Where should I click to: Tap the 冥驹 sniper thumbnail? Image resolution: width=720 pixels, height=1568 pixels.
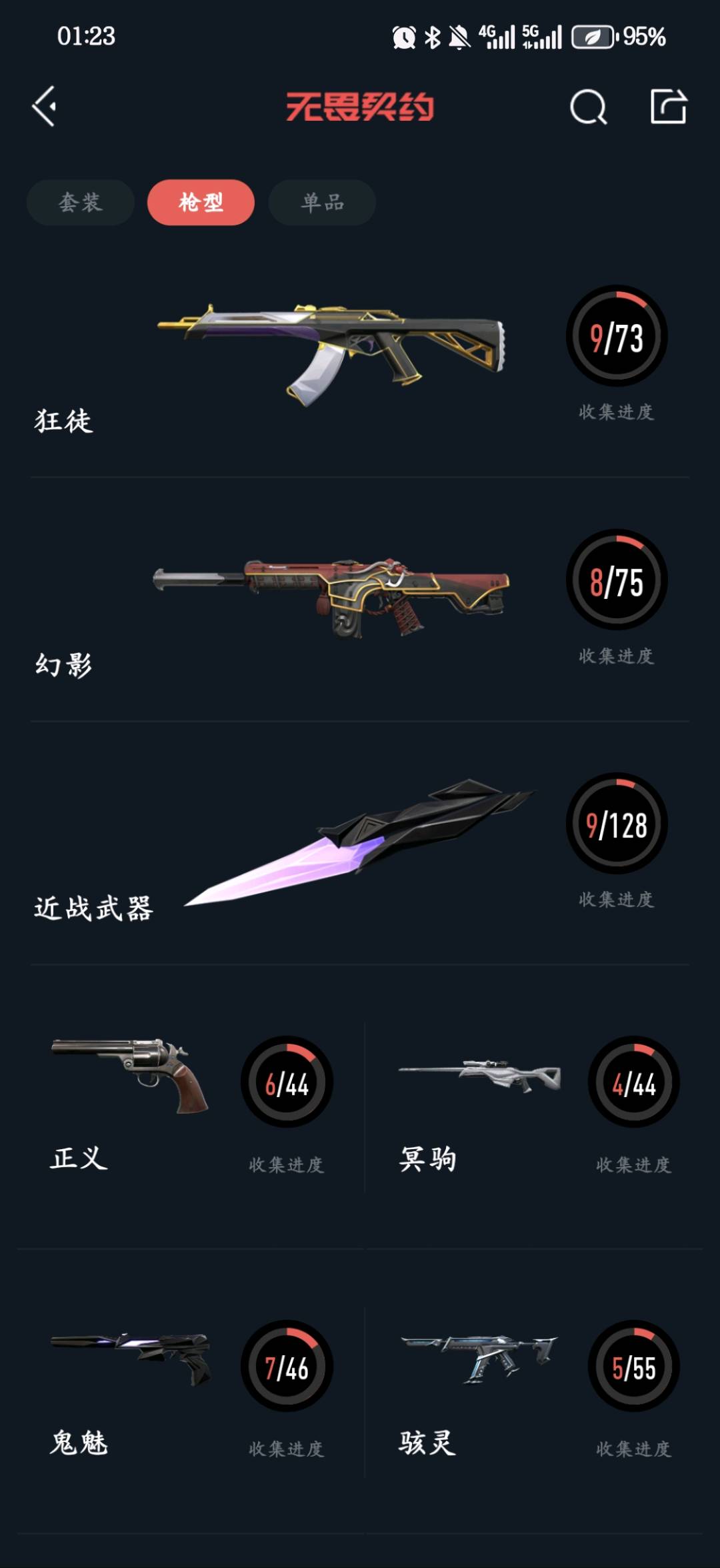tap(479, 1075)
